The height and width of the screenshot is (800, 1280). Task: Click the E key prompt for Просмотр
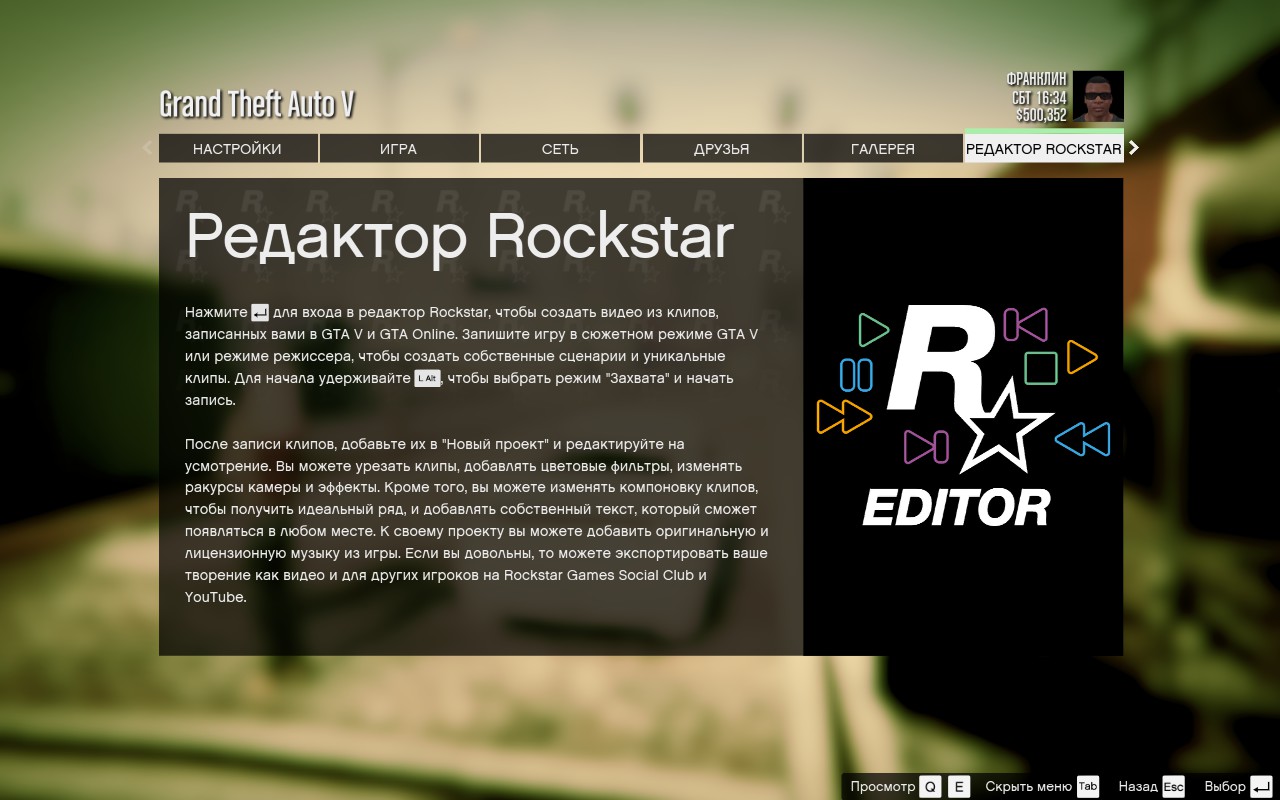click(959, 787)
